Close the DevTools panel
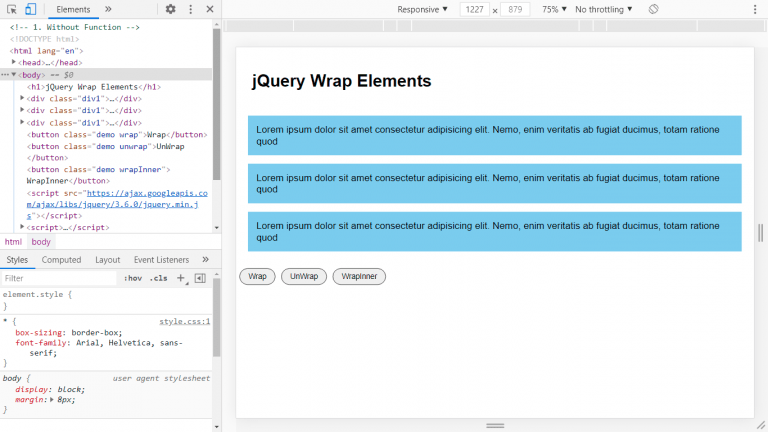Image resolution: width=768 pixels, height=432 pixels. tap(210, 9)
